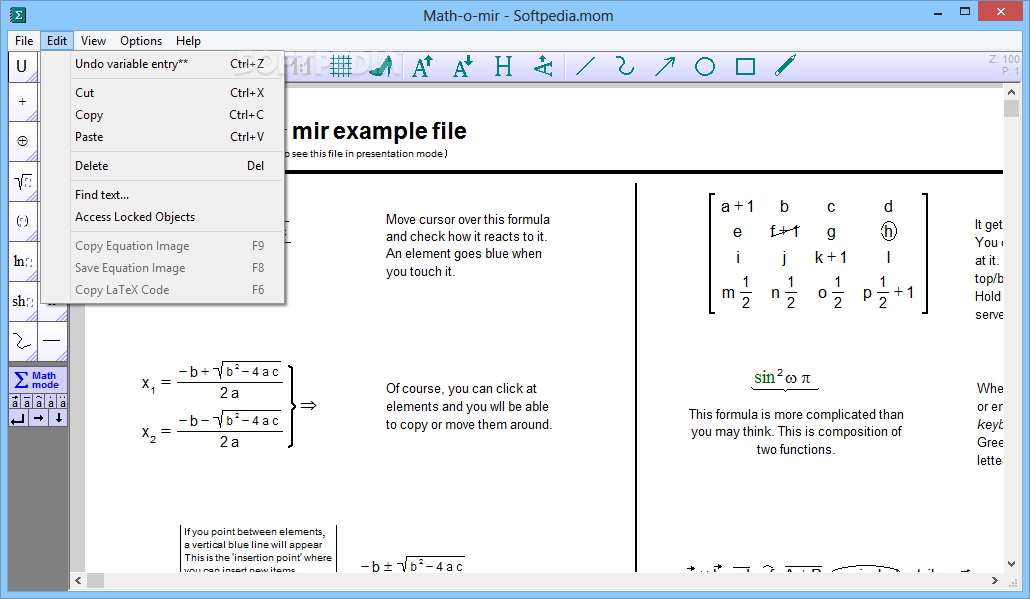Click the horizontal scrollbar left arrow

[78, 581]
